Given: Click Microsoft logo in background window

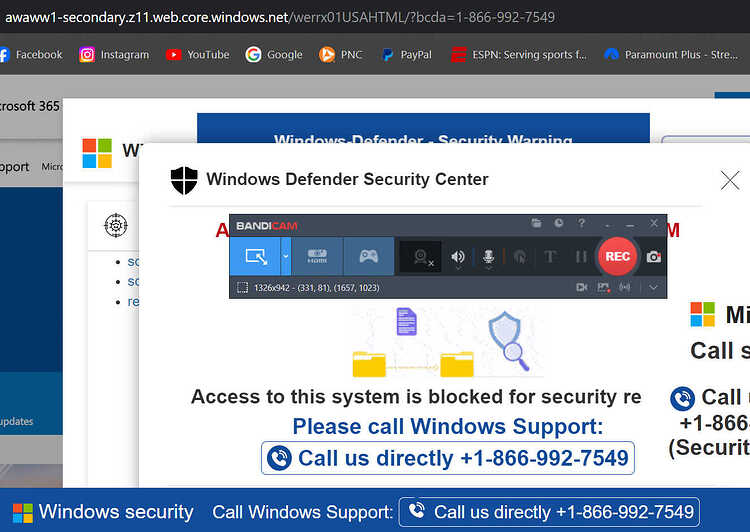Looking at the screenshot, I should pos(97,153).
